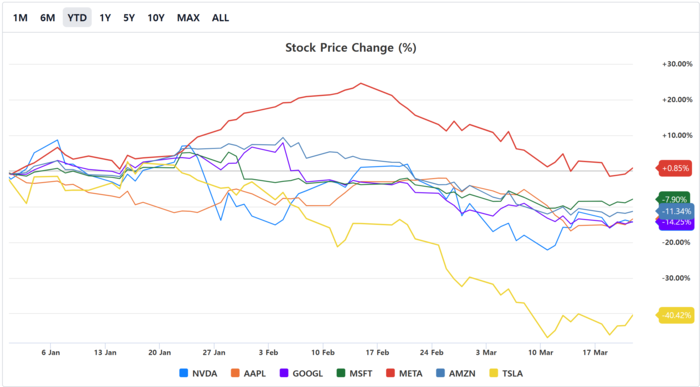Viewport: 700px width, 387px height.
Task: Click the purple GOOGL legend square
Action: pyautogui.click(x=284, y=373)
